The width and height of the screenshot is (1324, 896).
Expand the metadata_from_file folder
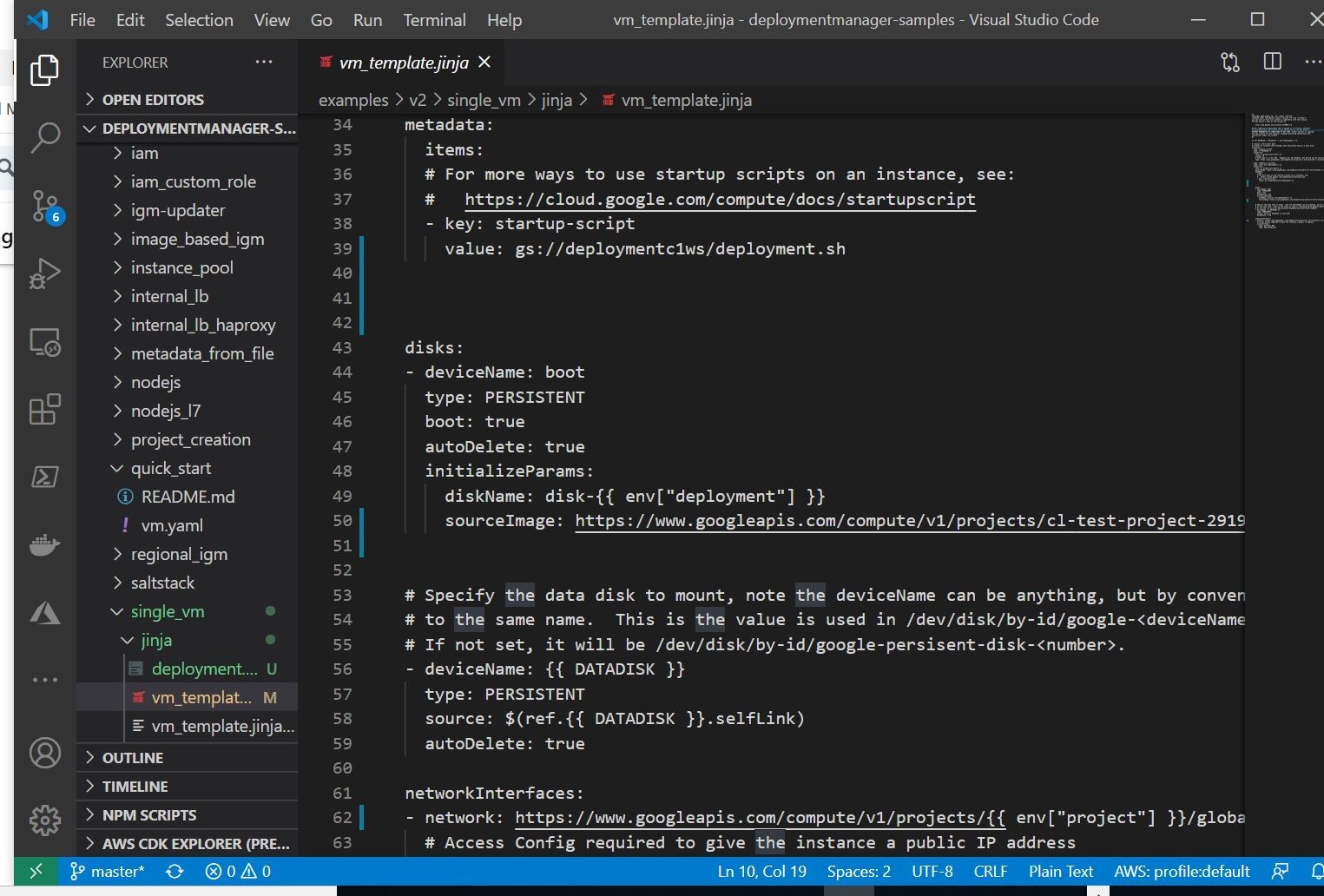[188, 353]
